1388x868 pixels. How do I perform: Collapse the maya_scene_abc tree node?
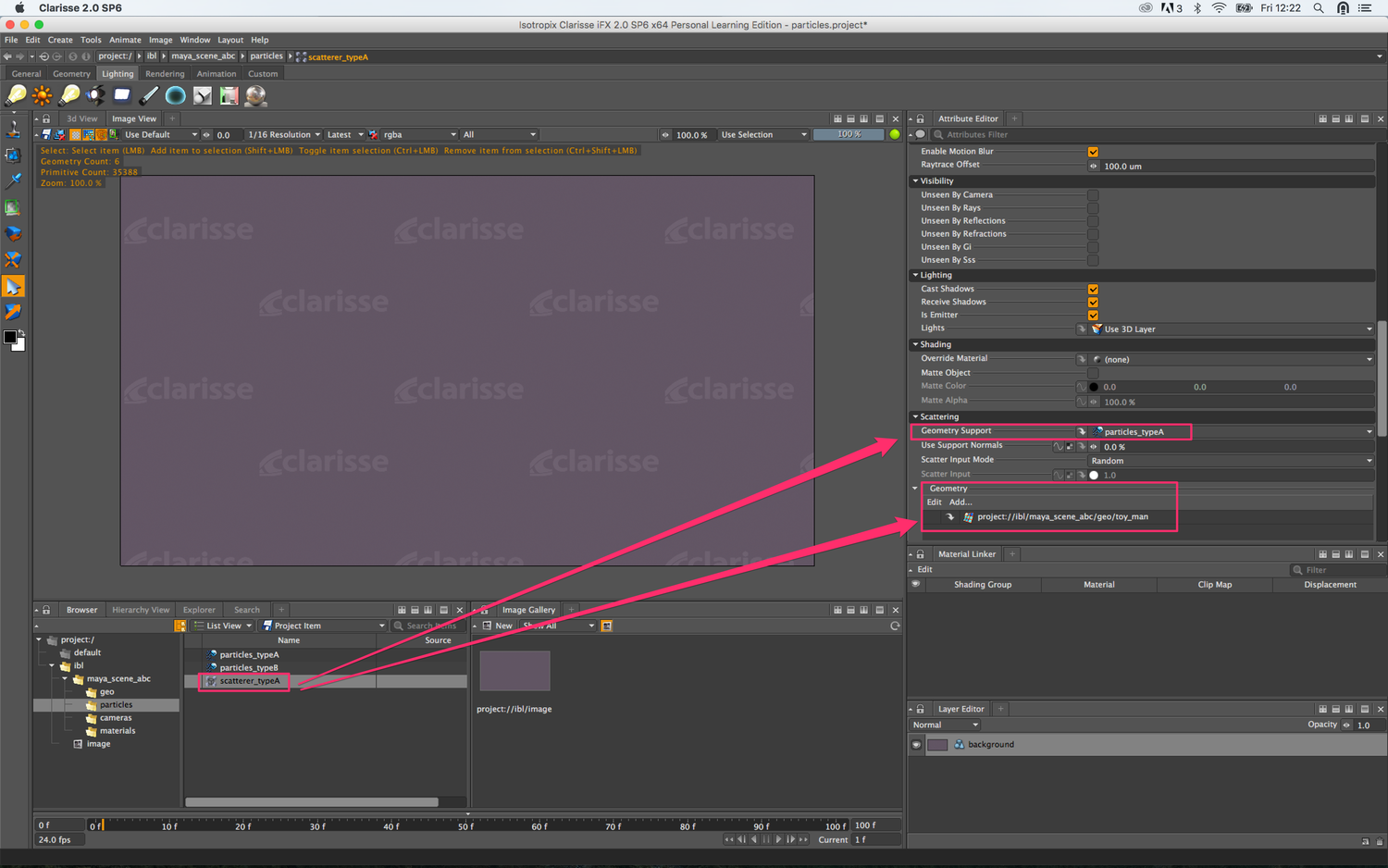[65, 679]
